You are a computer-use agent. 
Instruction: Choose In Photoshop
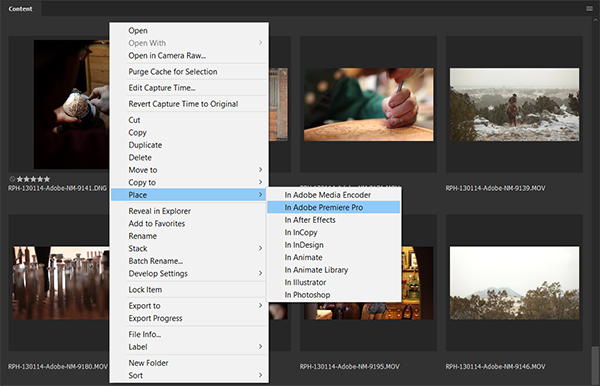[x=334, y=295]
